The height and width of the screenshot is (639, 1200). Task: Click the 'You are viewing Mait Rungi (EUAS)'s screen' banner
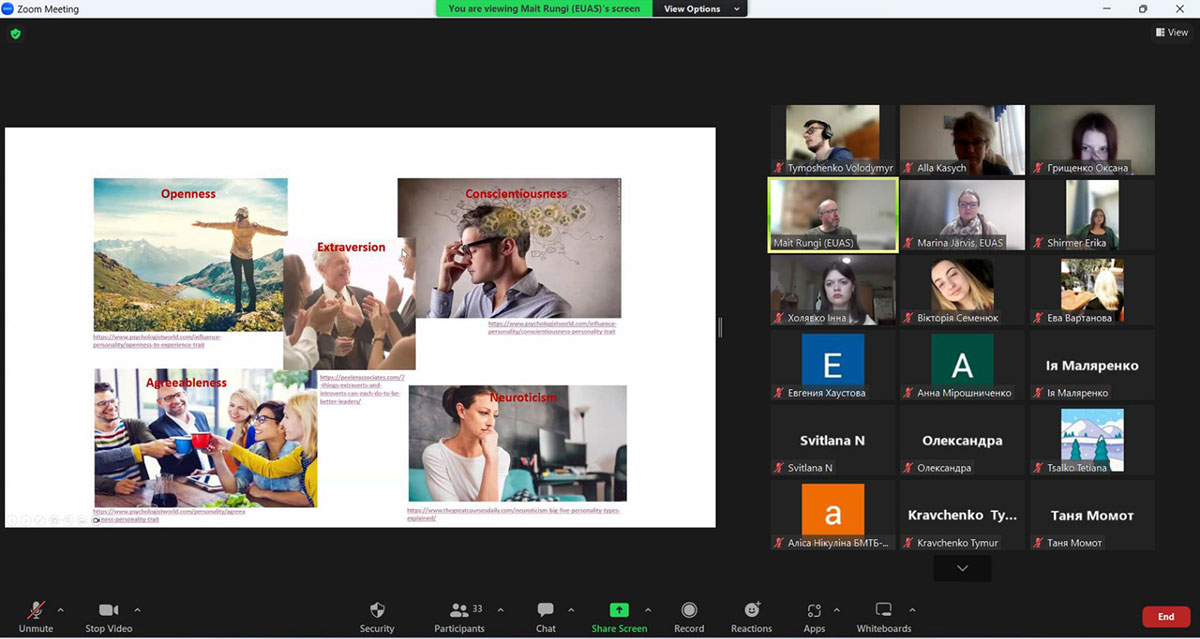pyautogui.click(x=544, y=9)
